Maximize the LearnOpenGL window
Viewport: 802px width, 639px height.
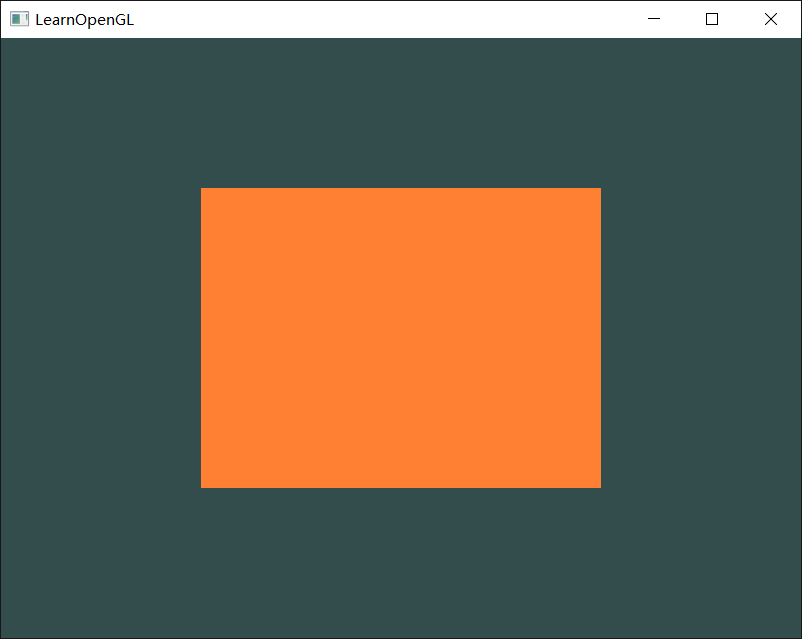712,19
